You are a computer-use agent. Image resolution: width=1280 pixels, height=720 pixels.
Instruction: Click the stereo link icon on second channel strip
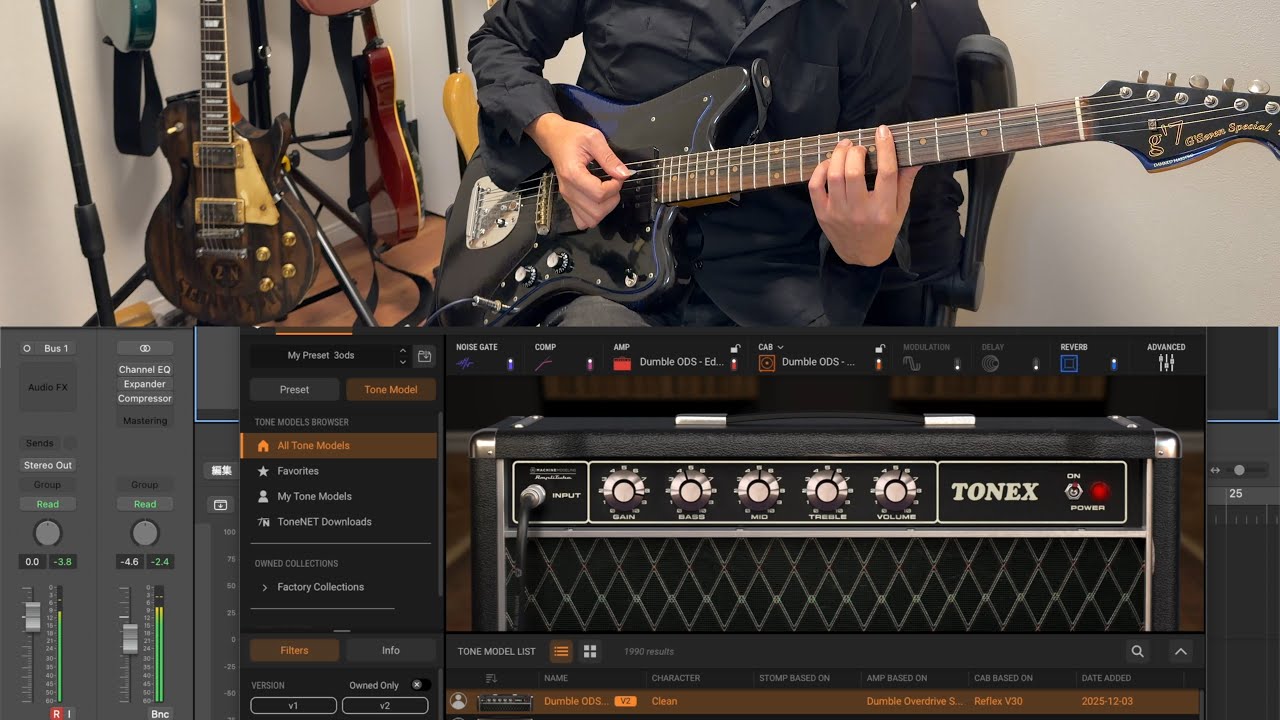click(145, 348)
